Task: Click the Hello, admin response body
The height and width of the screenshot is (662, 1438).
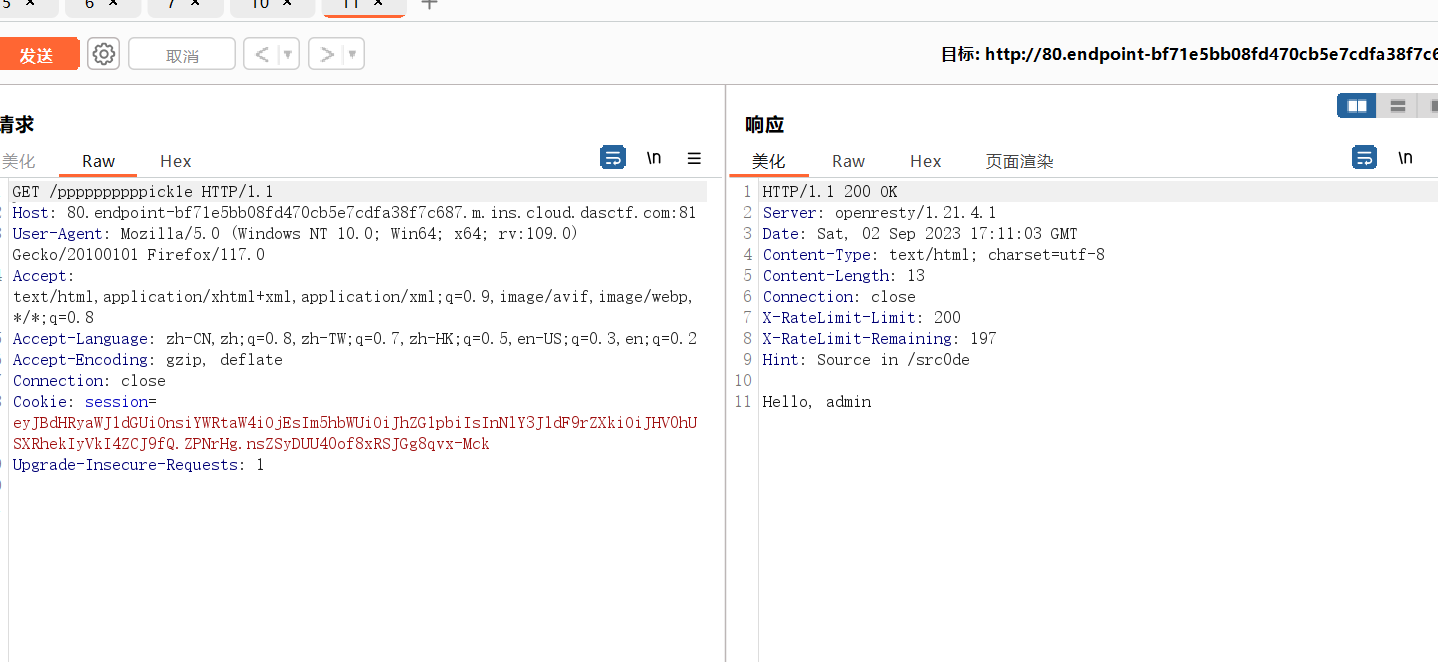Action: pos(817,402)
